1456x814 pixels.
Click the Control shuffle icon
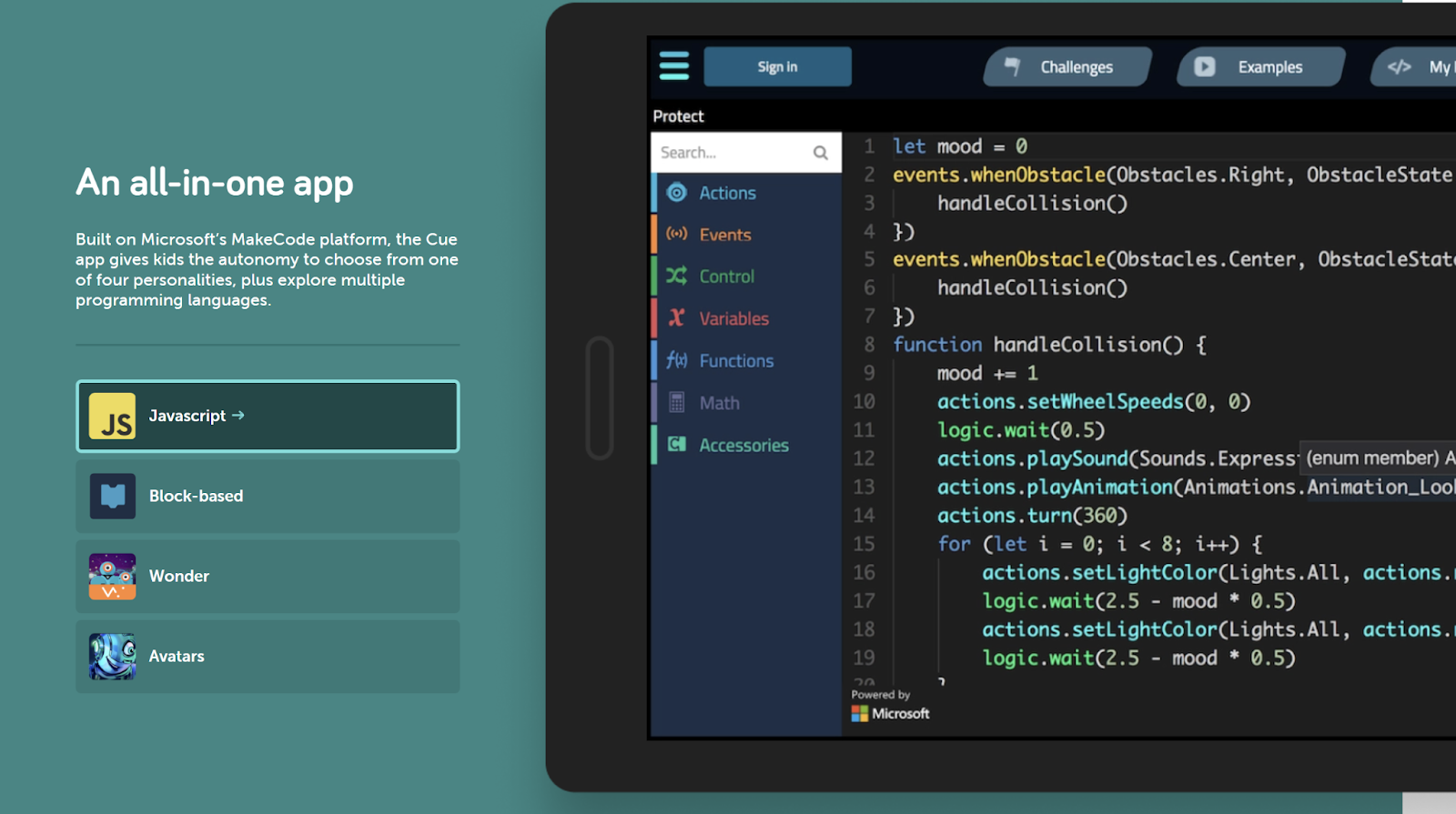click(676, 276)
